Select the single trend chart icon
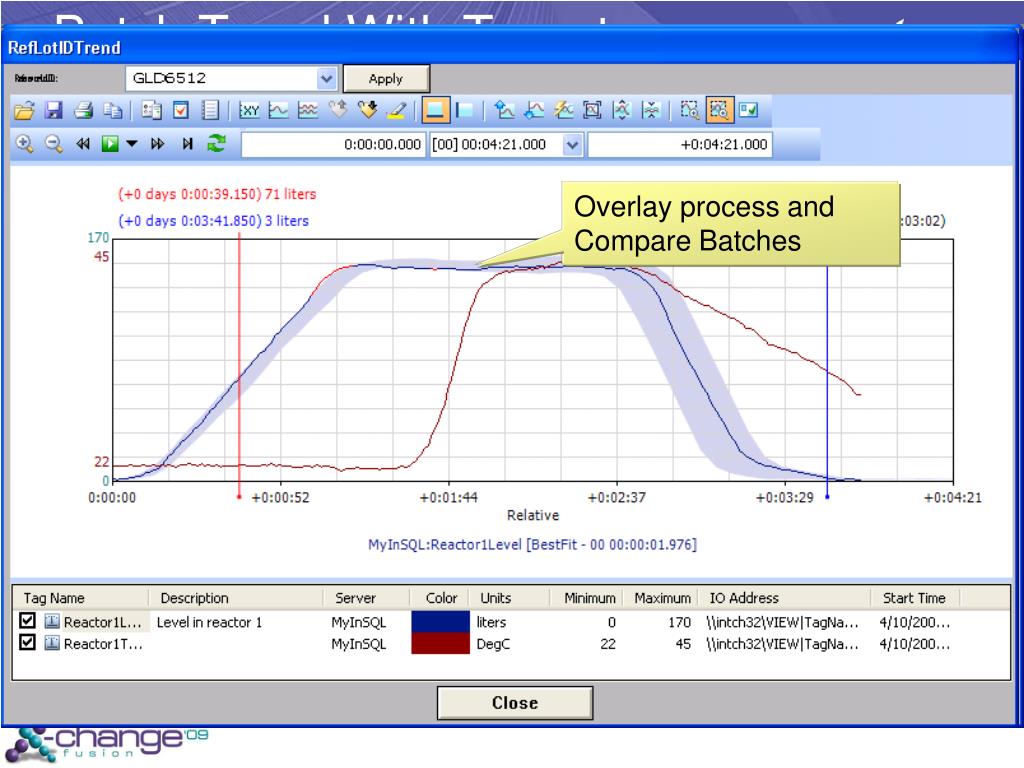The width and height of the screenshot is (1024, 768). (278, 110)
